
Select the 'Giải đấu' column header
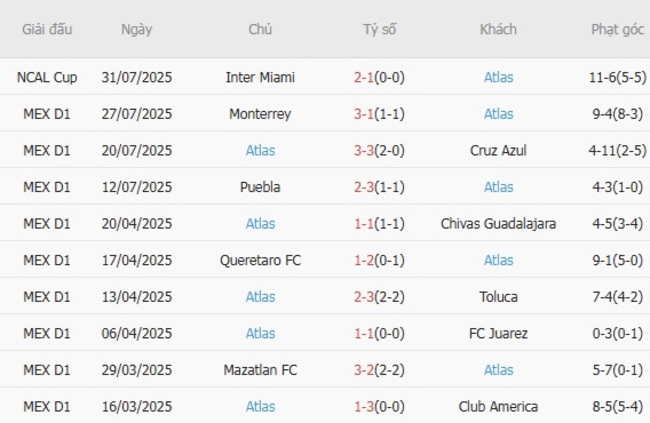tap(47, 29)
